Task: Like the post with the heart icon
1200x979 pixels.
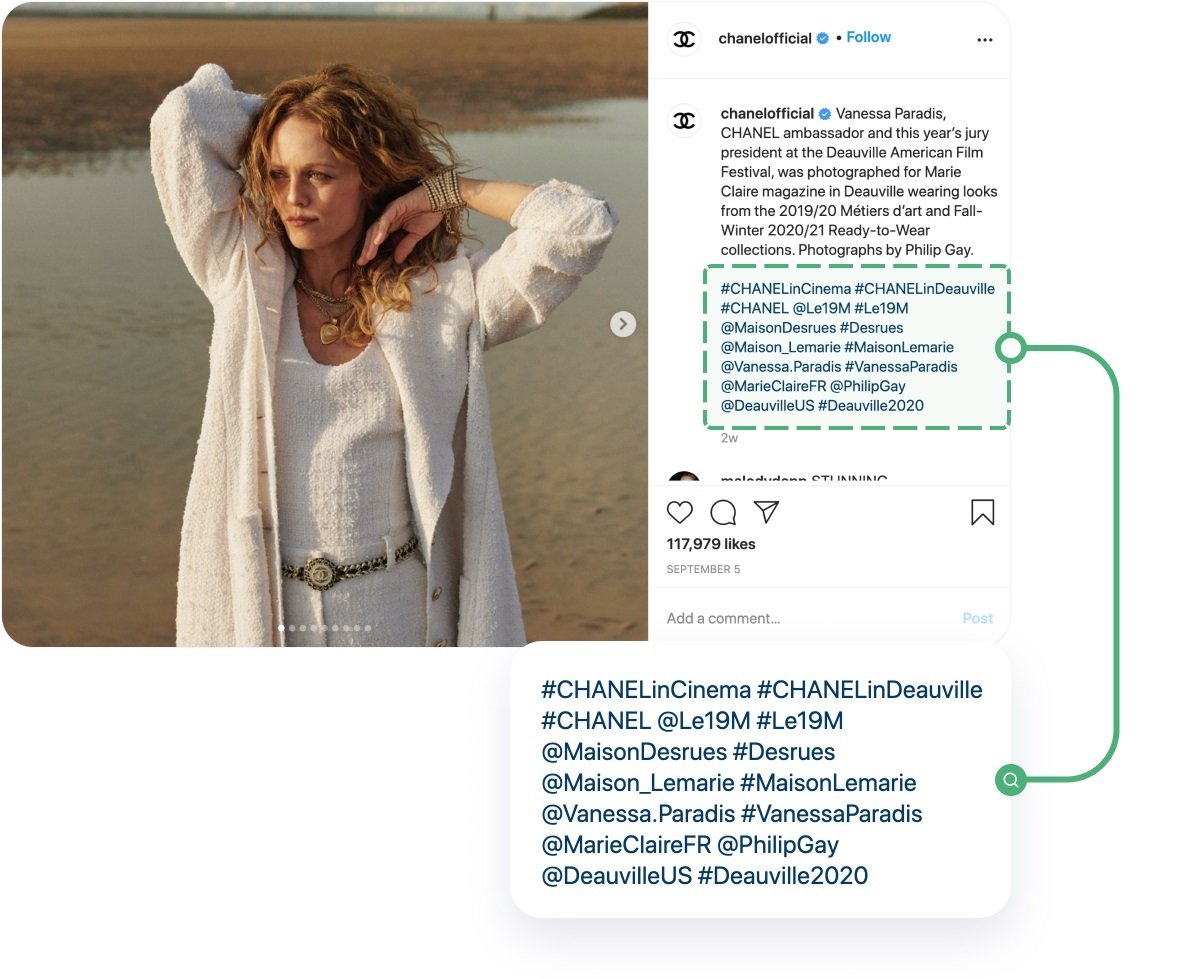Action: pos(680,513)
